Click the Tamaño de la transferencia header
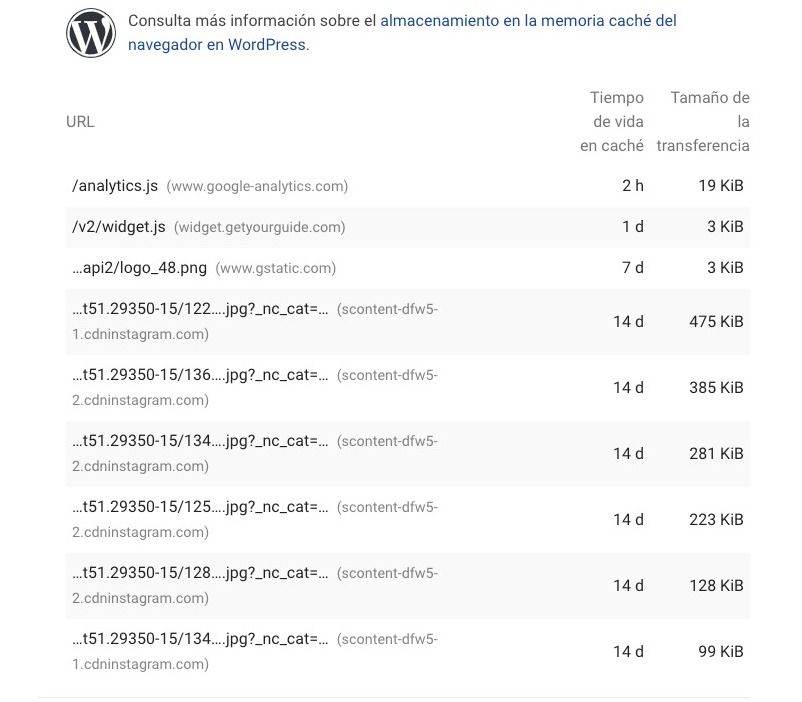This screenshot has width=802, height=702. pyautogui.click(x=703, y=122)
